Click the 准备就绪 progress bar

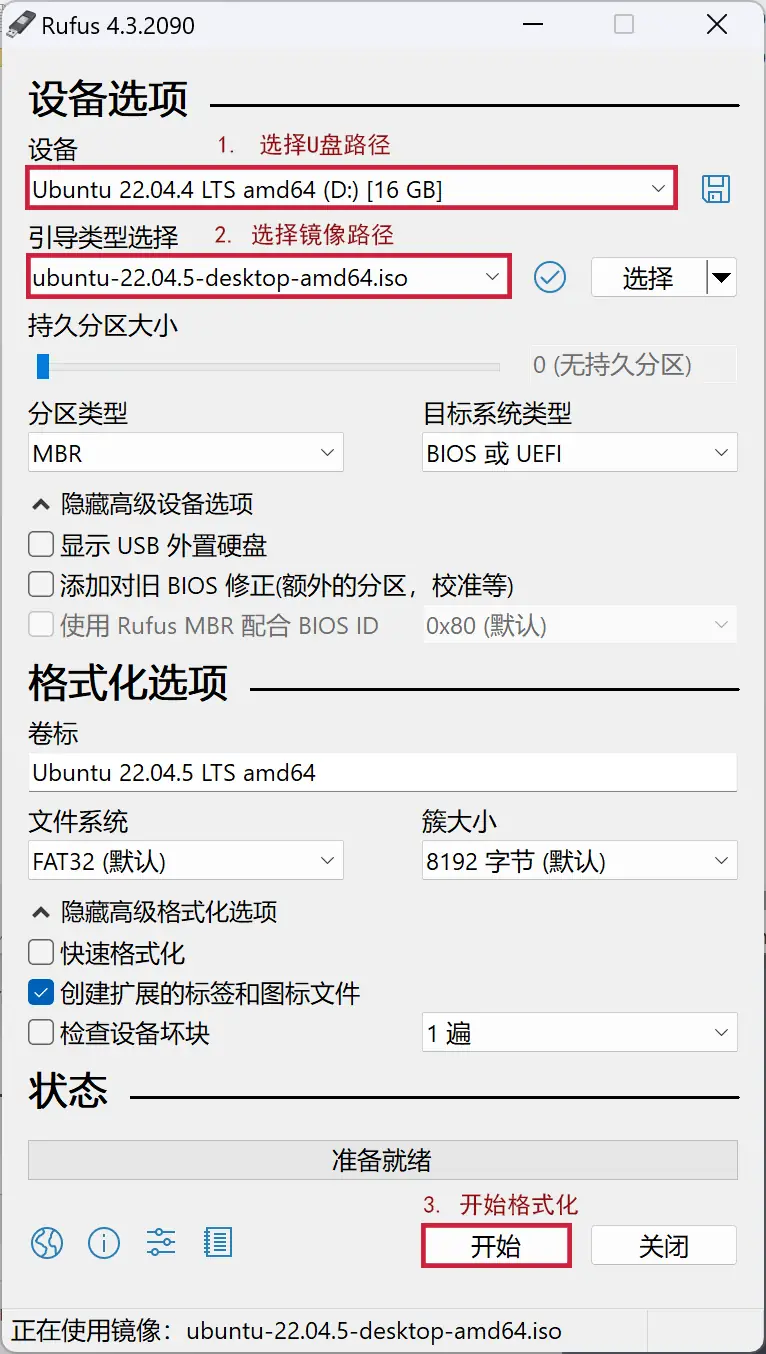[382, 1160]
